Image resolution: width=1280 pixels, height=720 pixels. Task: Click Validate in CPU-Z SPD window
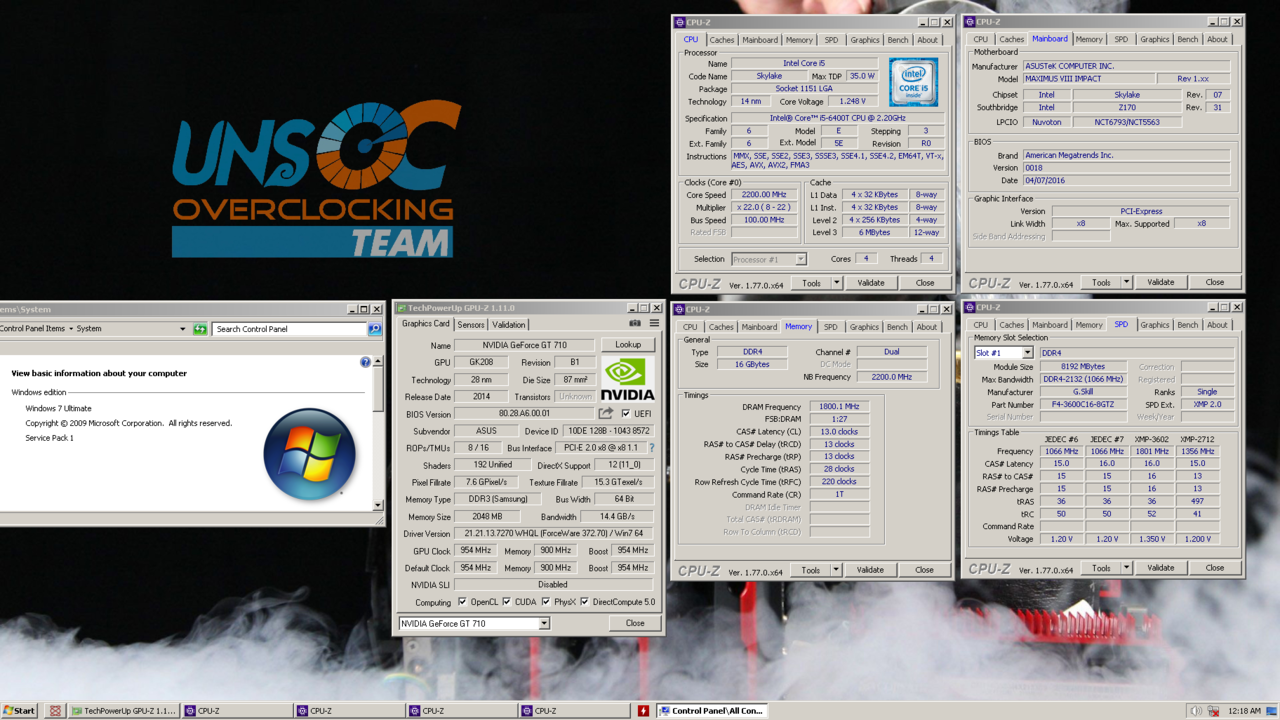[1160, 568]
